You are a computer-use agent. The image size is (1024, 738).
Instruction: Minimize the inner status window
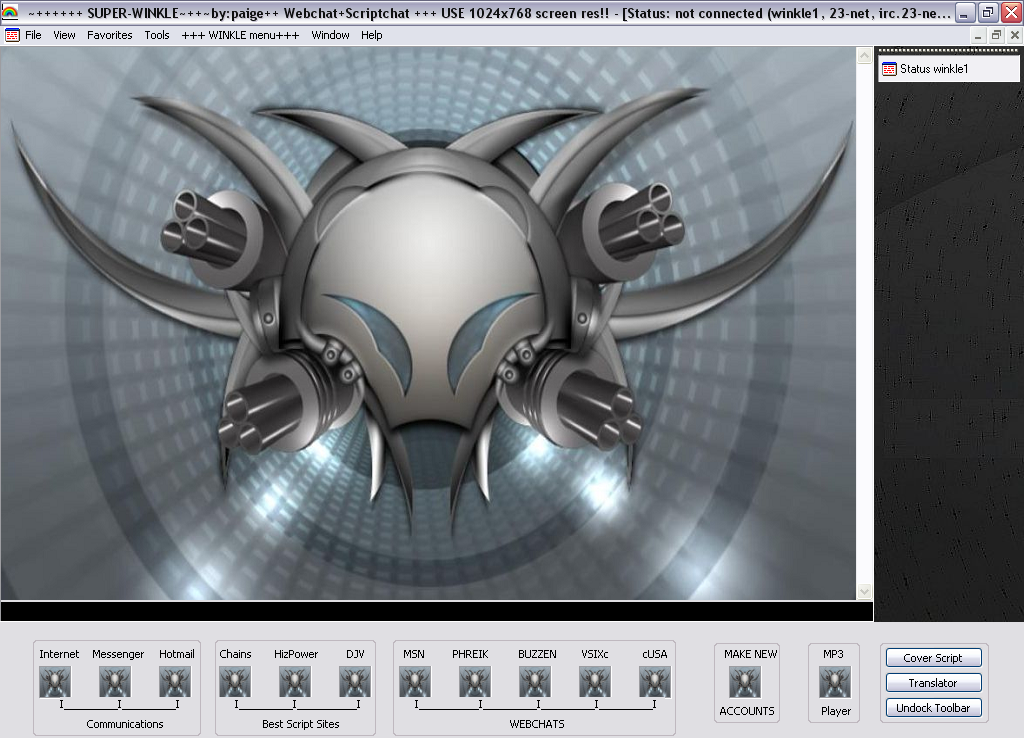pyautogui.click(x=978, y=36)
